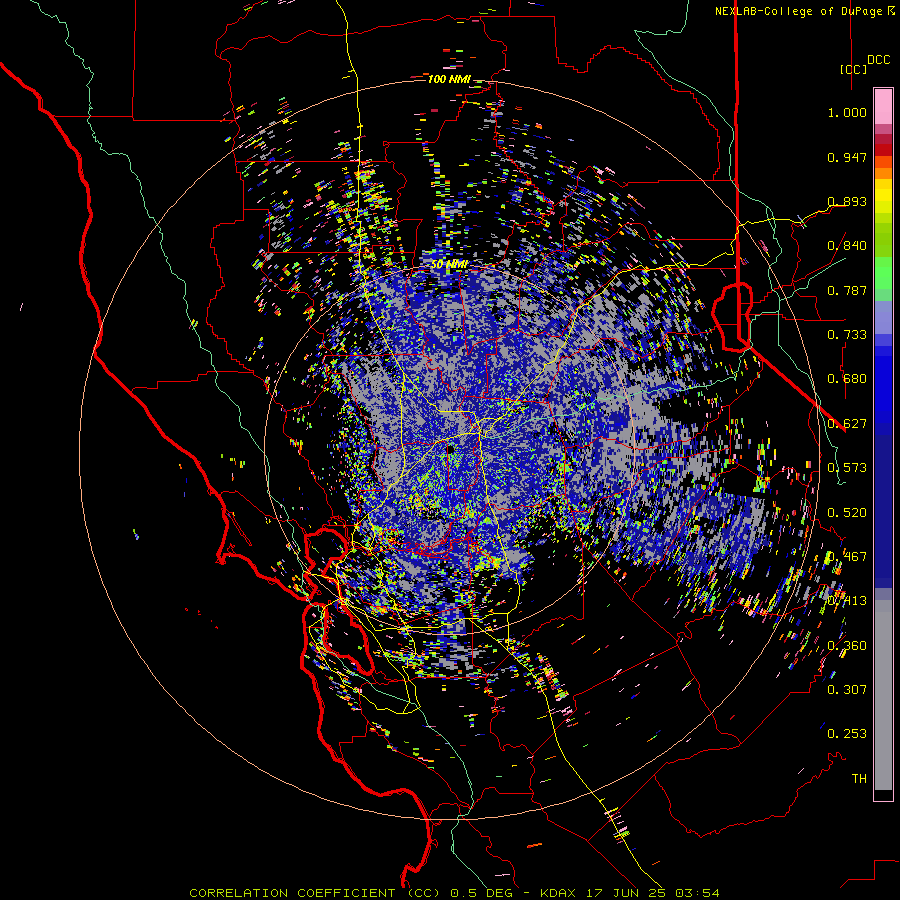Select the 0.253 legend value
The width and height of the screenshot is (900, 900).
click(x=847, y=734)
